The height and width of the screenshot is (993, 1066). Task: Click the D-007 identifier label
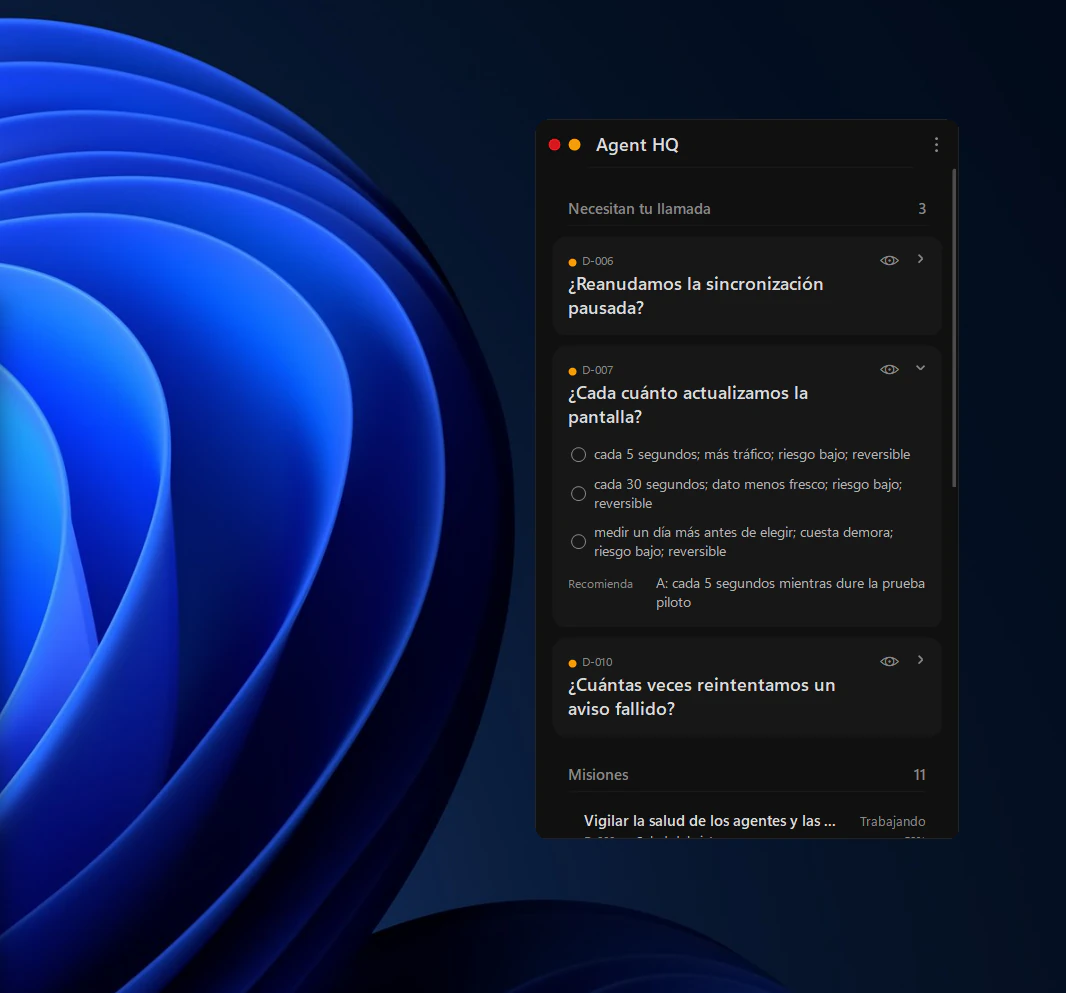pos(598,370)
